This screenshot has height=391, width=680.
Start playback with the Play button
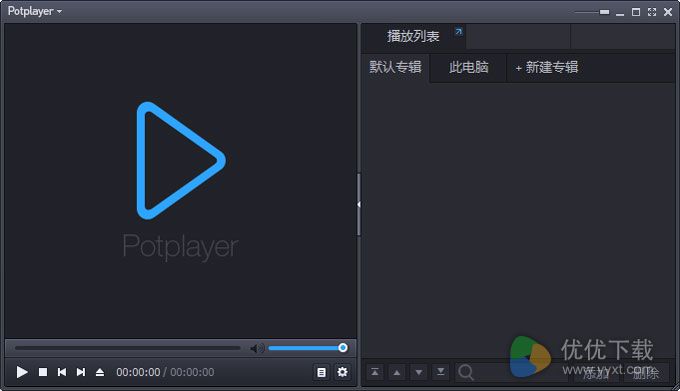[x=22, y=372]
